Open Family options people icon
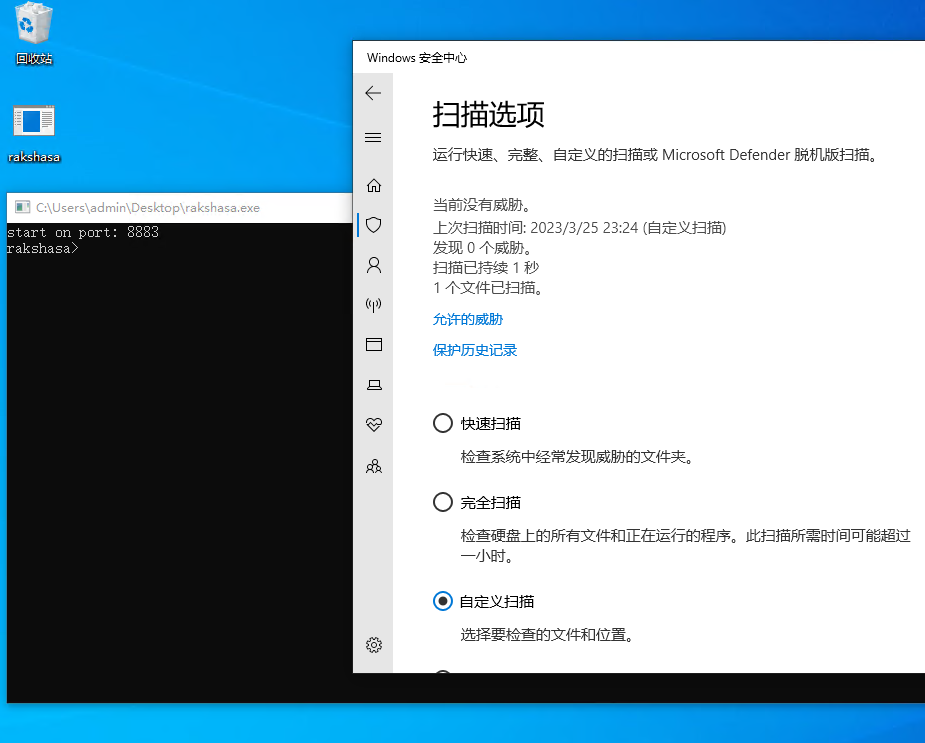The width and height of the screenshot is (925, 743). [x=373, y=466]
